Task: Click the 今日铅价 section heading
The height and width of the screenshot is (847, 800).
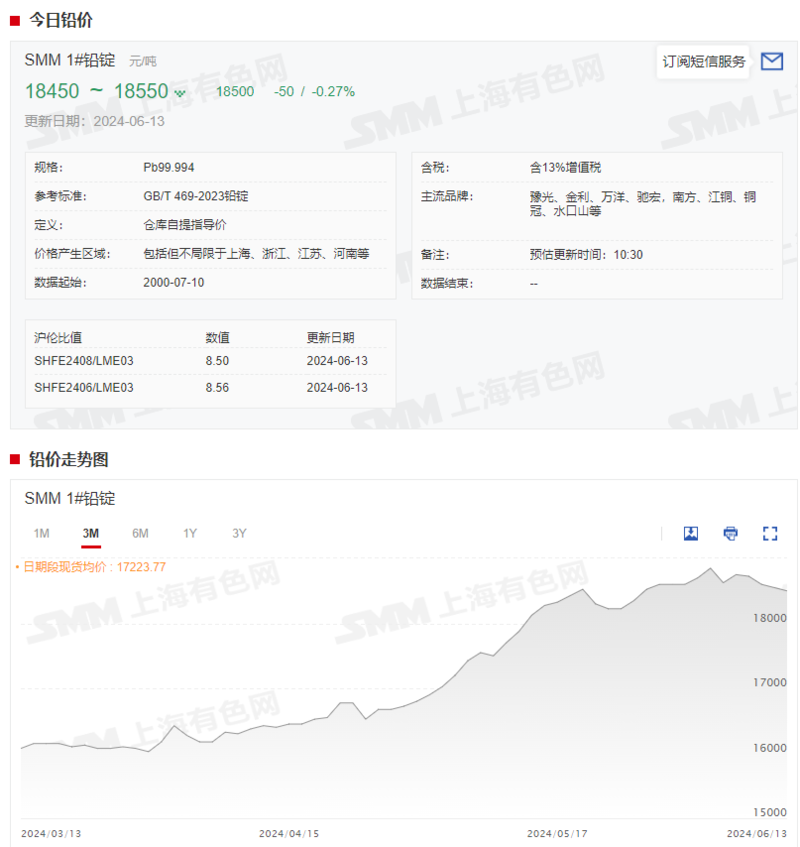Action: click(x=61, y=21)
